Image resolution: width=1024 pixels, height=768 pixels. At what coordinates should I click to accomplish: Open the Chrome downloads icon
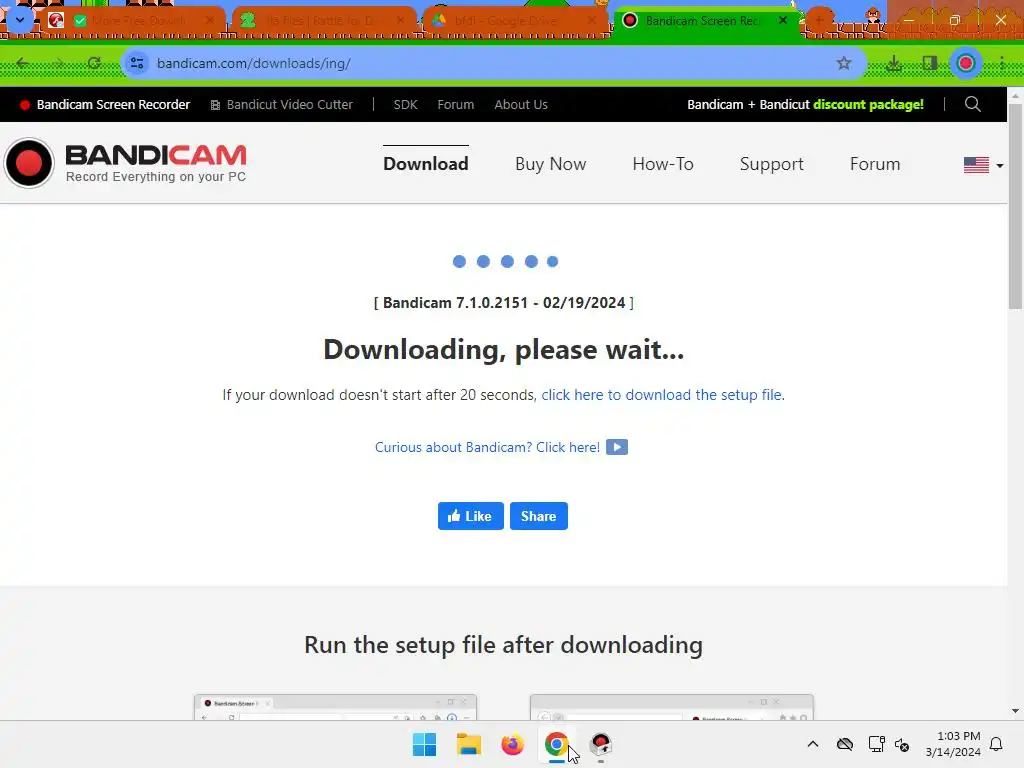[x=893, y=63]
